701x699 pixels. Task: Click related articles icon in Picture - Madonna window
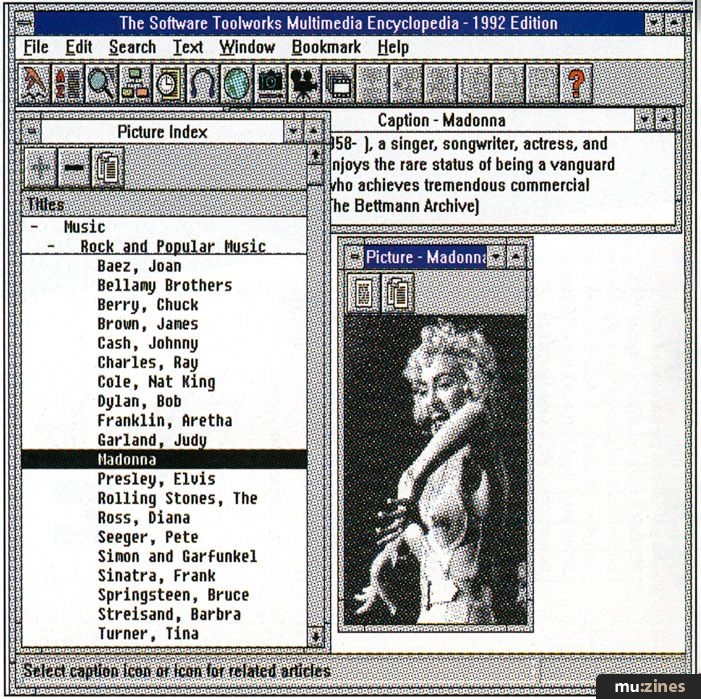[398, 293]
